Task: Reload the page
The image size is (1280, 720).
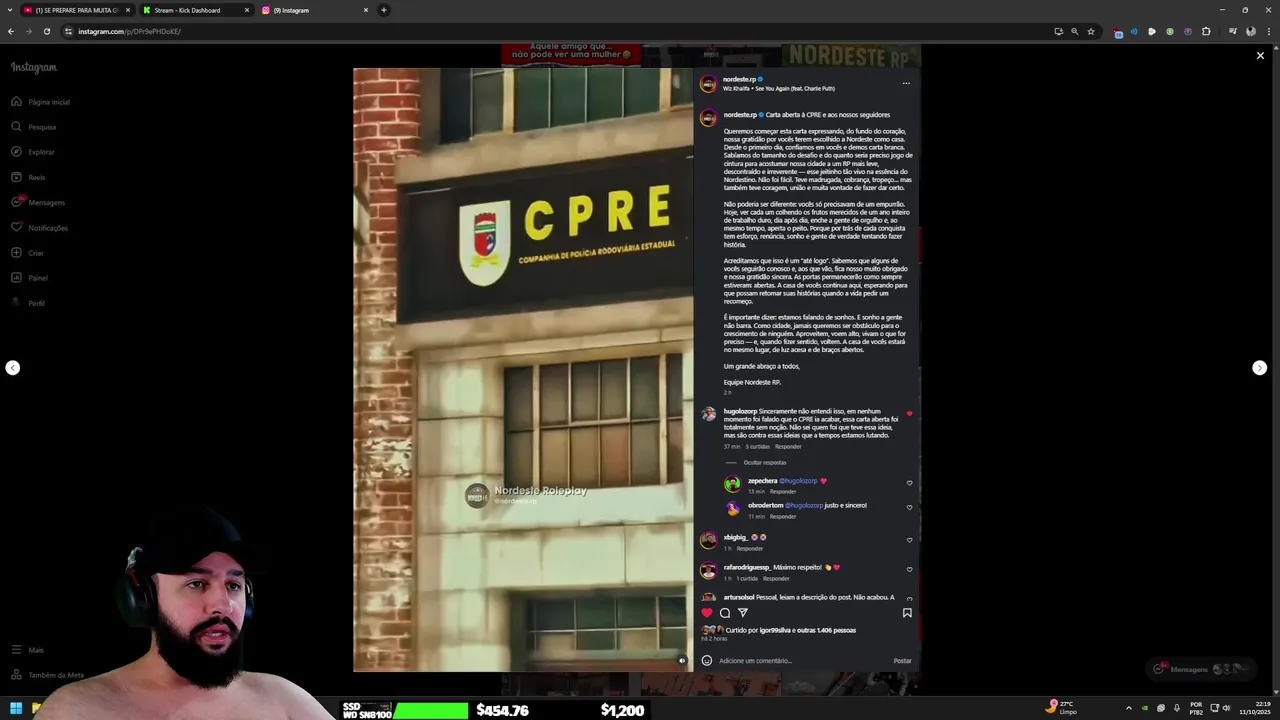Action: 46,31
